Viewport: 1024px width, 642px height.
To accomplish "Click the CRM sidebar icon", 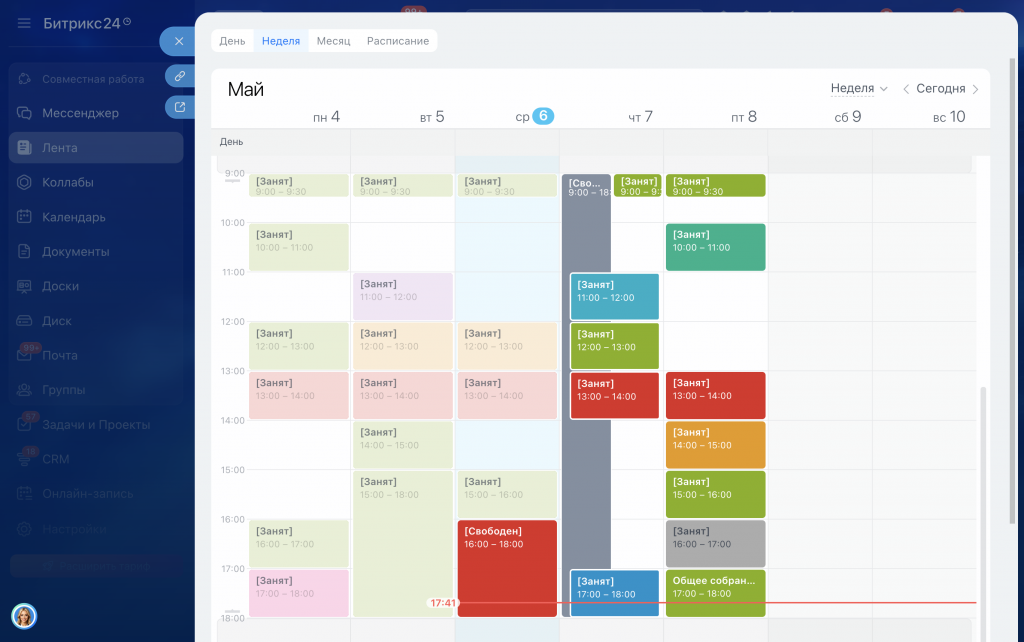I will pyautogui.click(x=24, y=459).
